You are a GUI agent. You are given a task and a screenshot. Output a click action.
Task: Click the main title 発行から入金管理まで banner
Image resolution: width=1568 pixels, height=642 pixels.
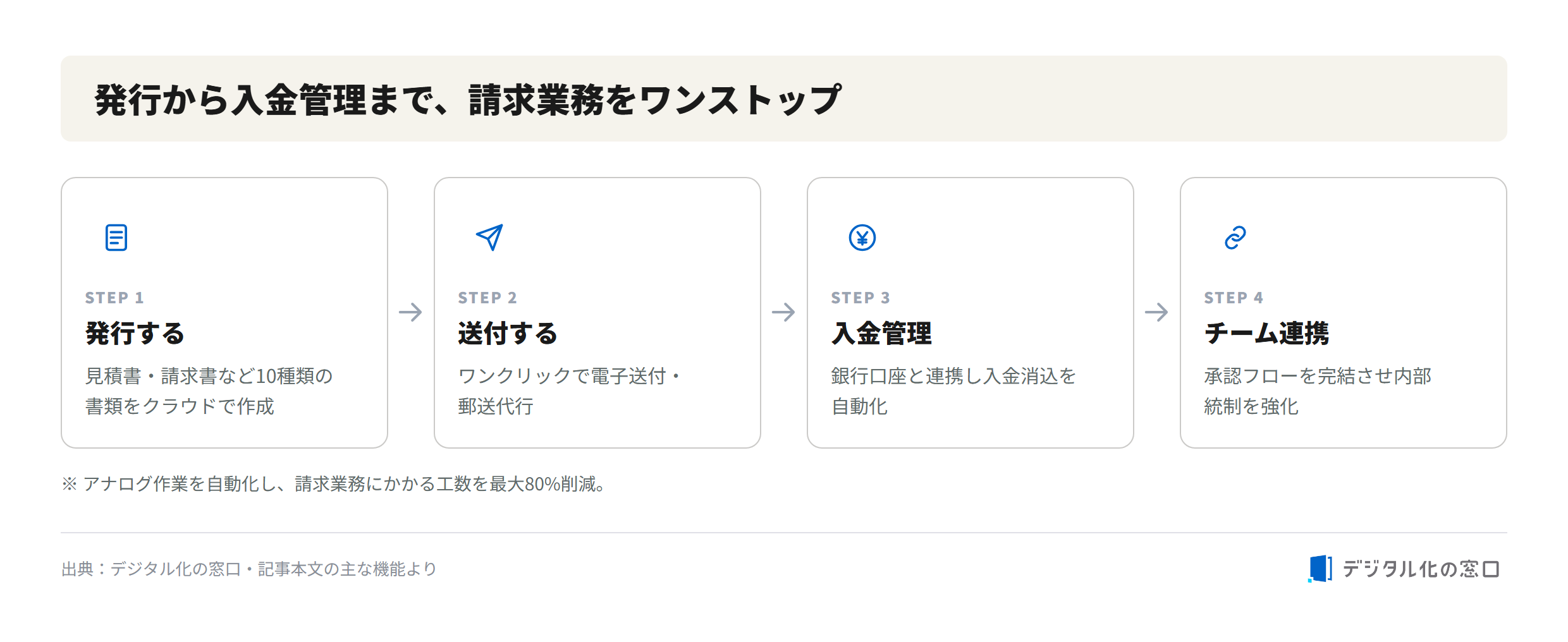click(784, 99)
